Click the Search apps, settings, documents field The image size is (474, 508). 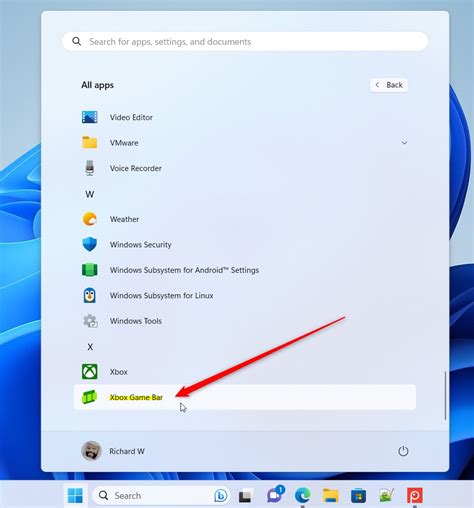pos(245,41)
